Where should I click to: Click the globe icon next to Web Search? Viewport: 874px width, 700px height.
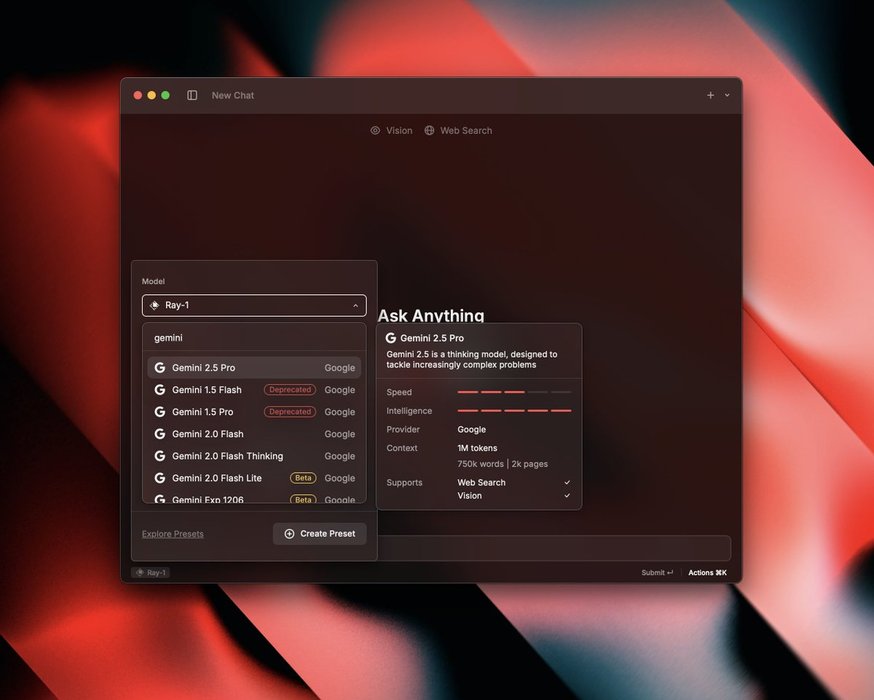tap(429, 130)
